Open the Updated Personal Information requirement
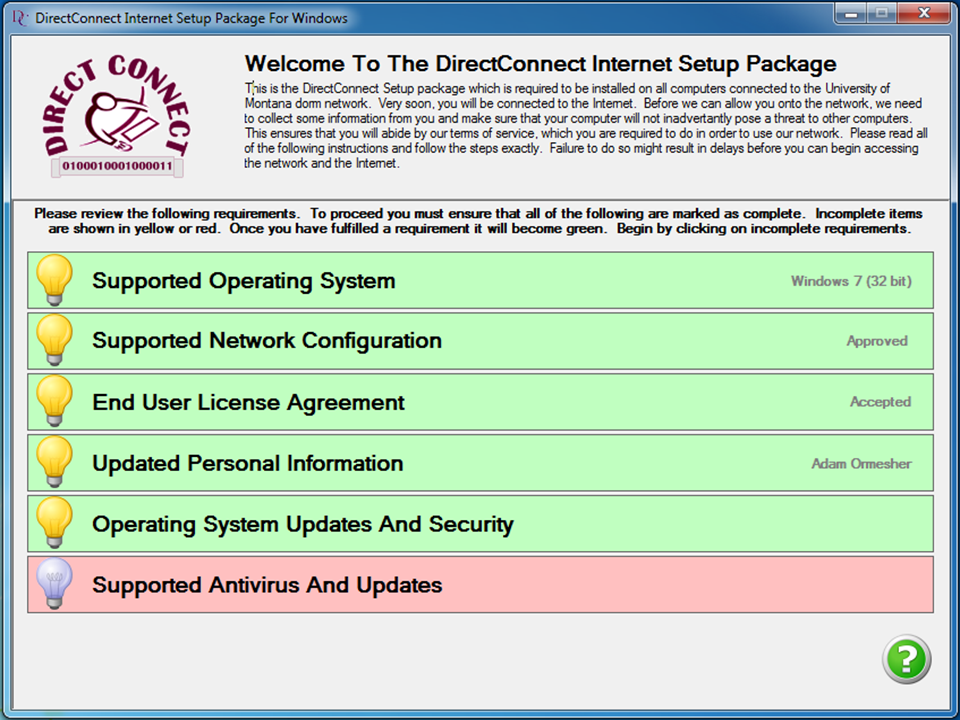Viewport: 960px width, 720px height. click(480, 463)
